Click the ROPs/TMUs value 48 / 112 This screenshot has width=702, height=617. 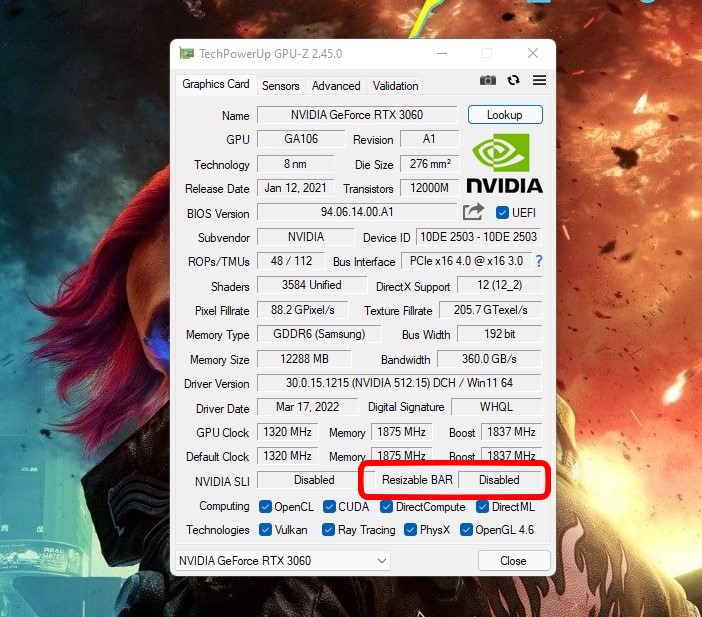pyautogui.click(x=291, y=261)
